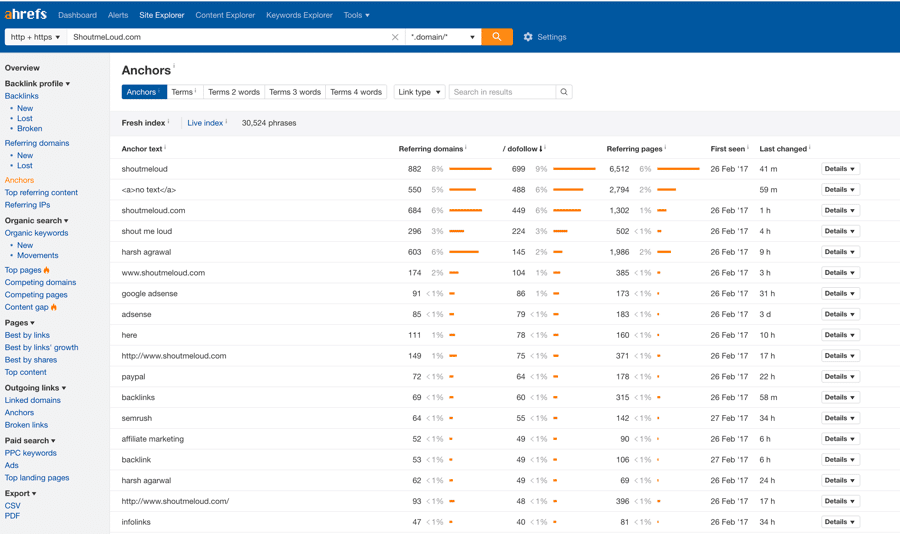Select the Terms tab
This screenshot has width=900, height=534.
185,92
